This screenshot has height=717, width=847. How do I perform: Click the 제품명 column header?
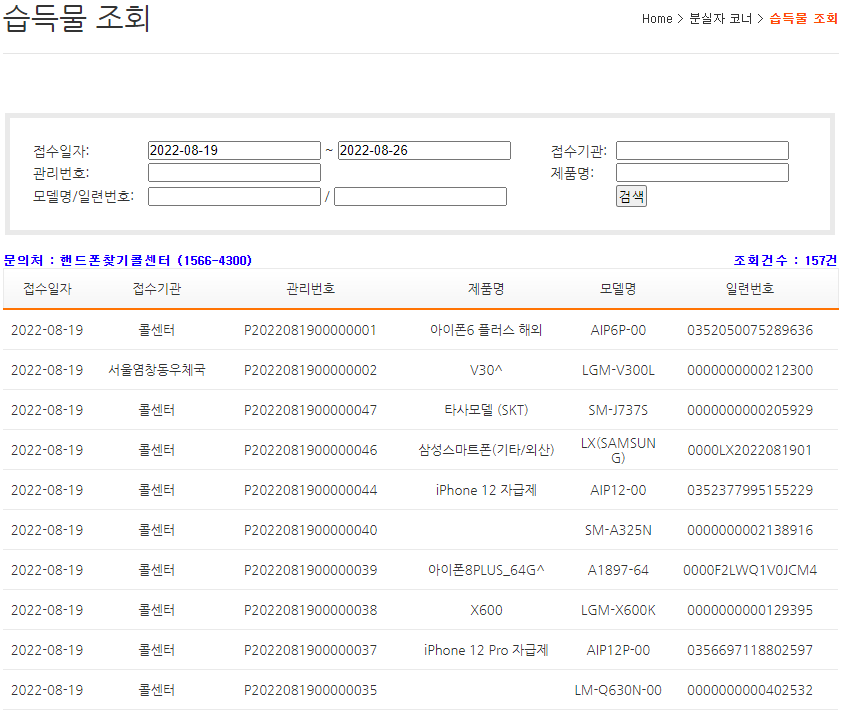tap(483, 288)
